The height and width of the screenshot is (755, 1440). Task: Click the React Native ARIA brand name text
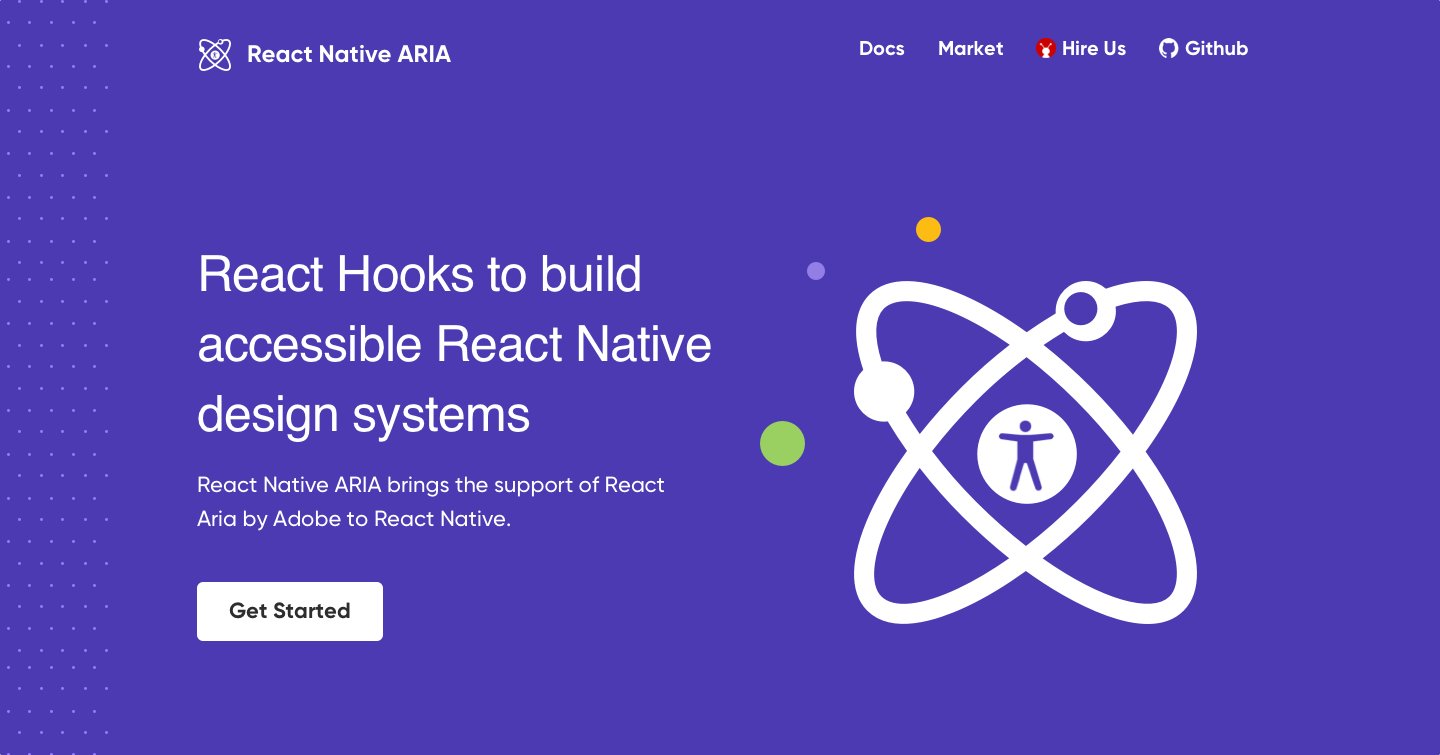(349, 55)
